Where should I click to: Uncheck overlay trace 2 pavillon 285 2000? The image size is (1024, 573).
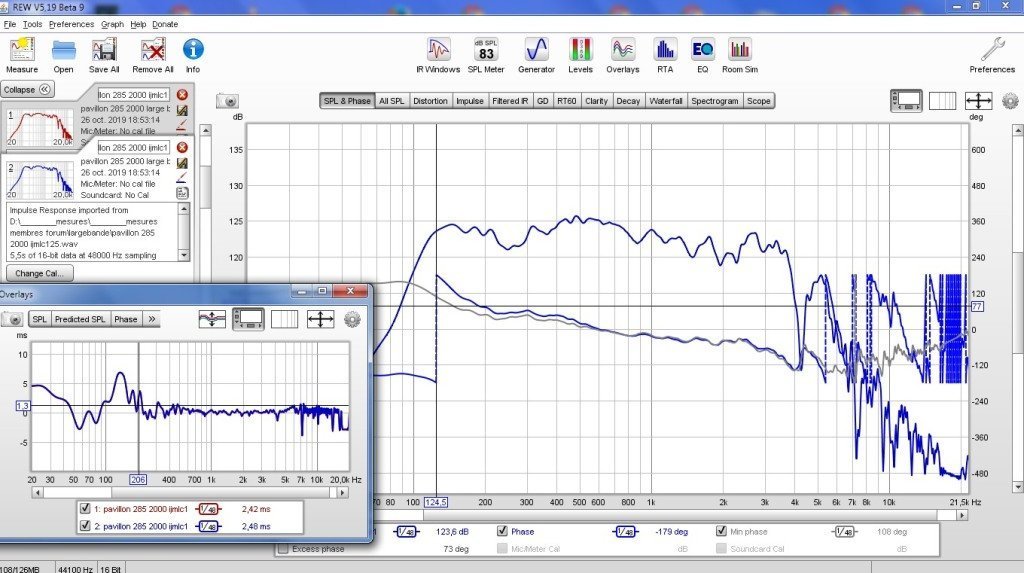point(85,525)
